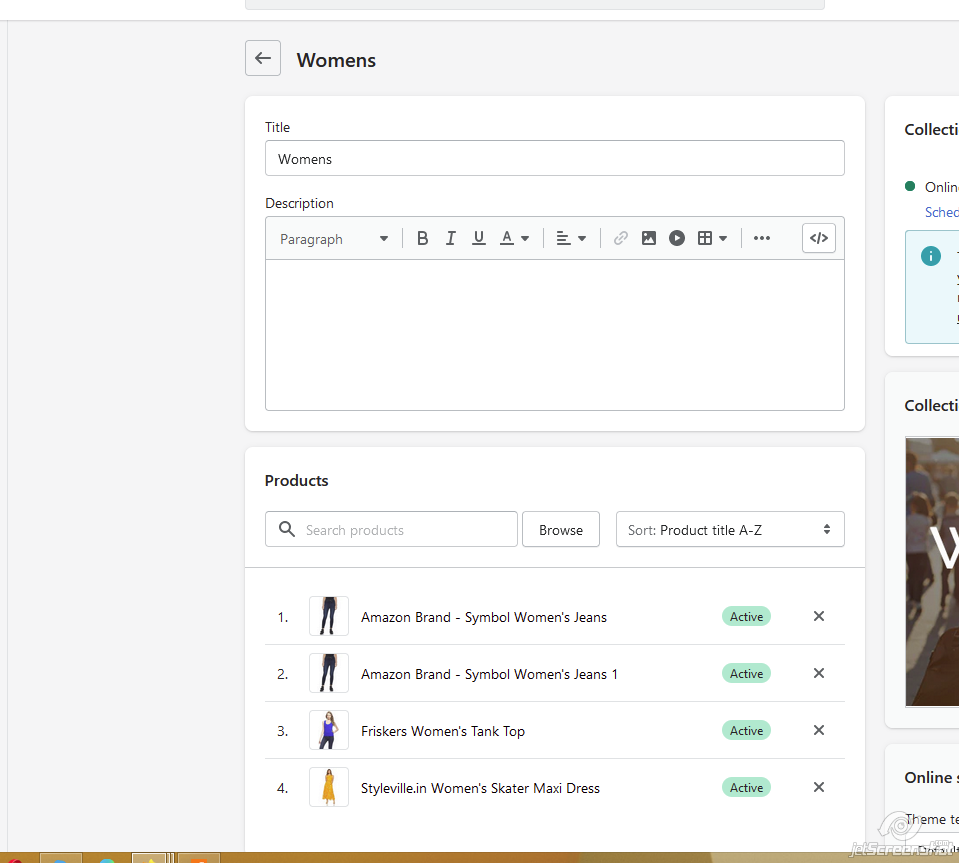Screen dimensions: 959x863
Task: Open Symbol Women's Jeans 1 thumbnail
Action: (x=329, y=673)
